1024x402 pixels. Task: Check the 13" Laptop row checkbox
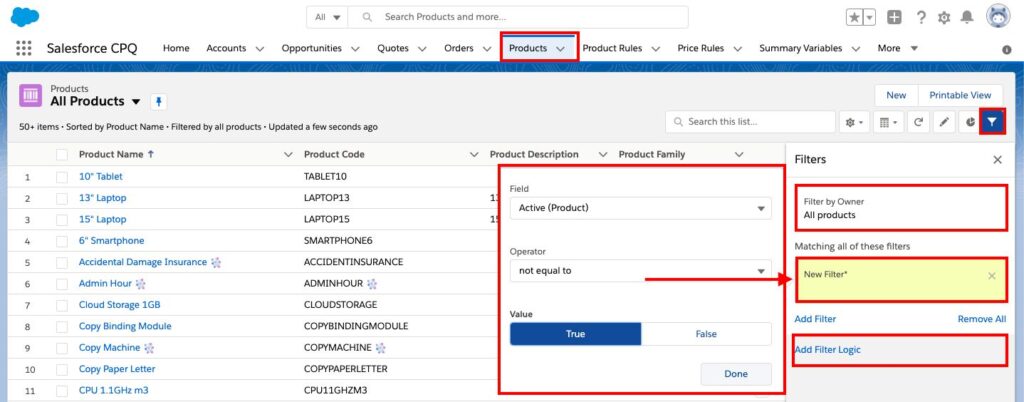pyautogui.click(x=62, y=198)
